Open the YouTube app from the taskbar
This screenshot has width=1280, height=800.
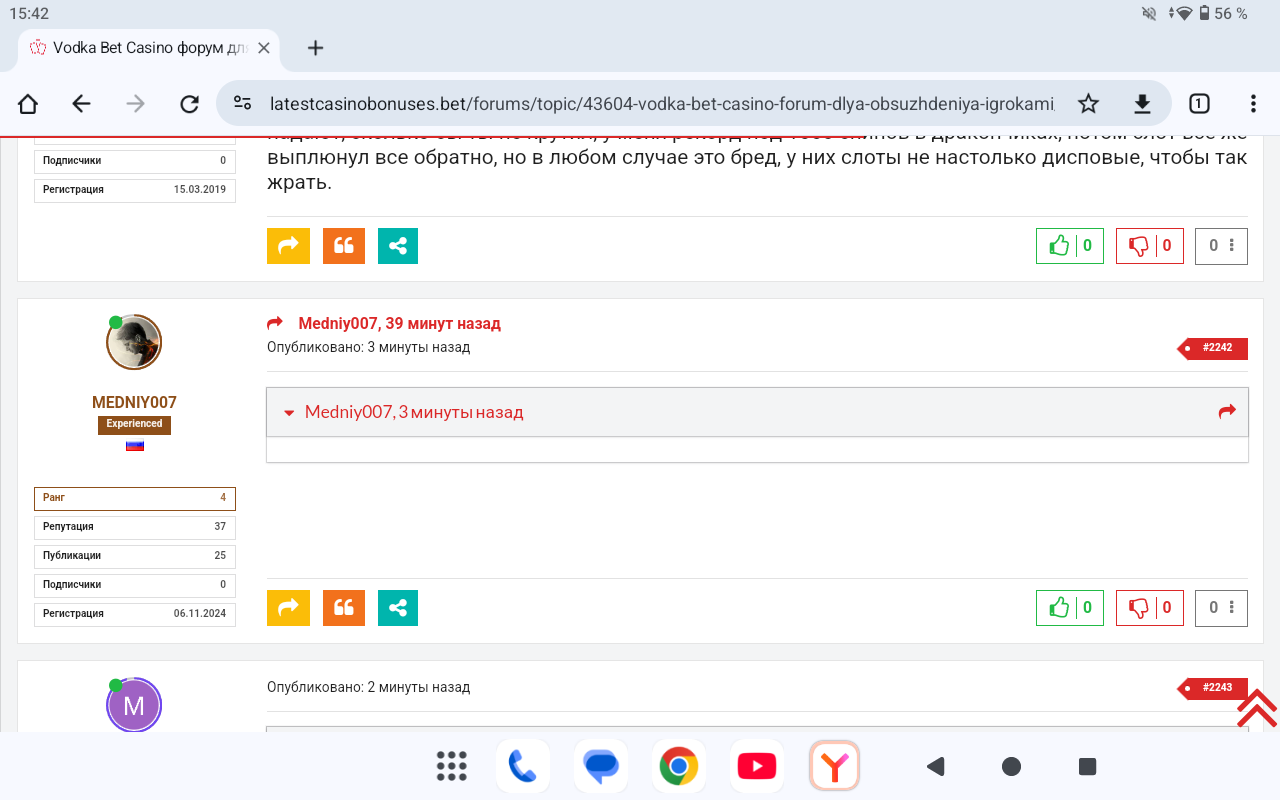point(756,767)
